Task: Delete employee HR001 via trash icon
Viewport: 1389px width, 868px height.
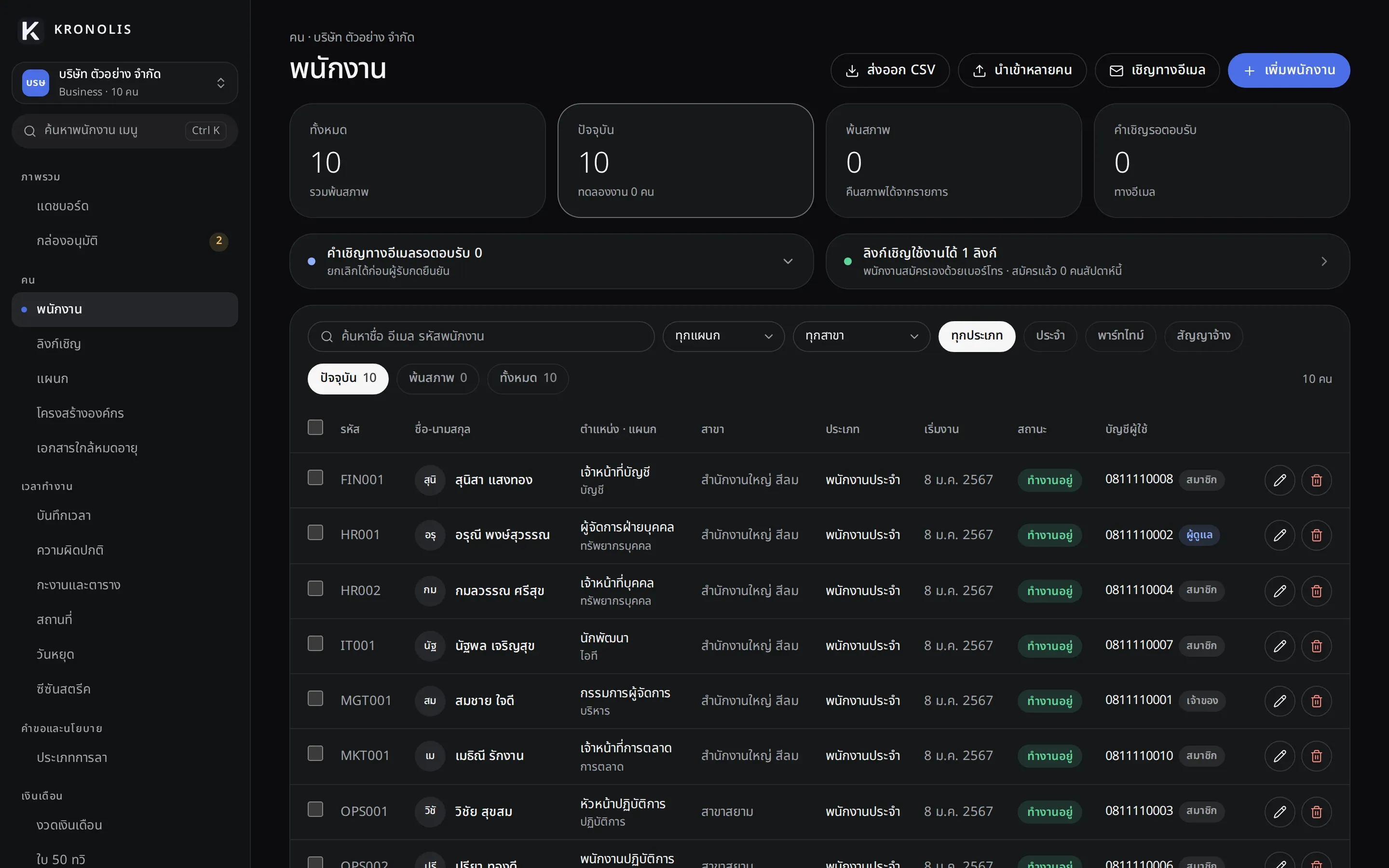Action: click(1316, 535)
